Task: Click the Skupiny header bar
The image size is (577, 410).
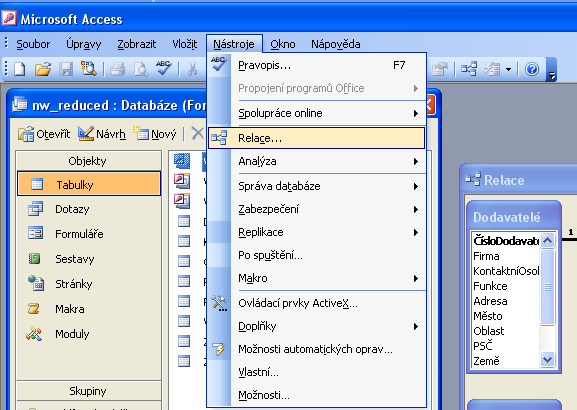Action: click(x=89, y=391)
